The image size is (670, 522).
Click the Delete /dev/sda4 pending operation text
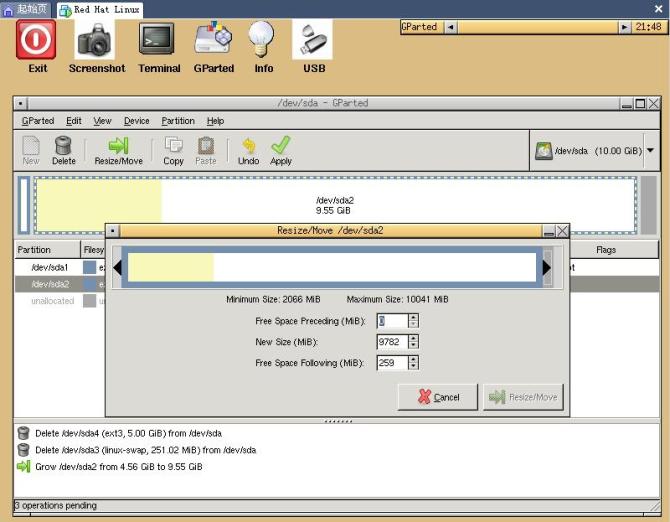point(128,433)
